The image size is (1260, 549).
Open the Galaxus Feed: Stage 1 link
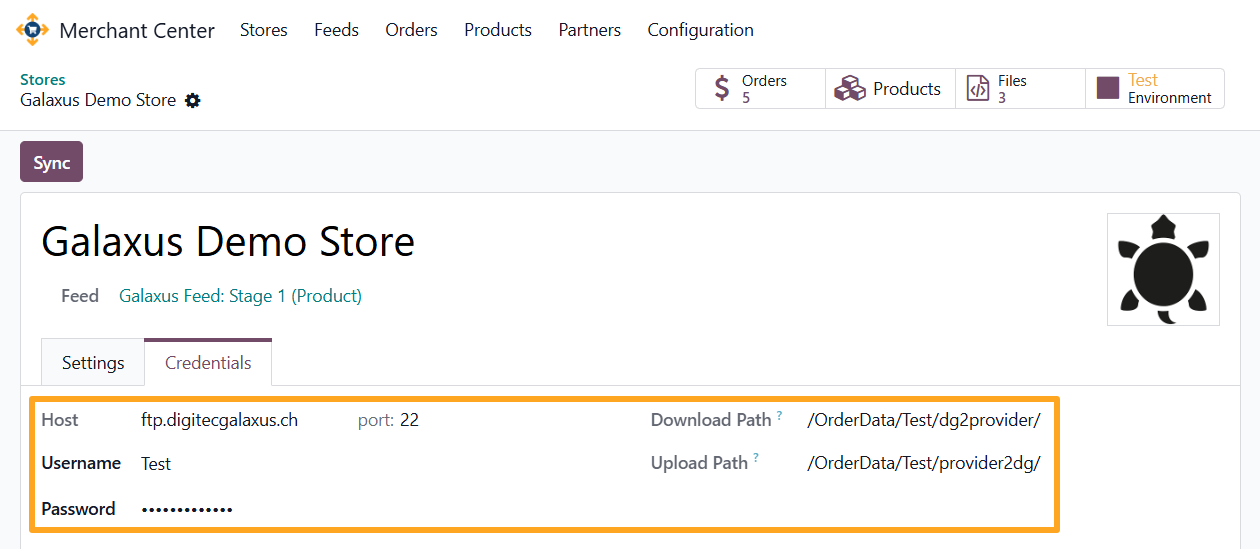pyautogui.click(x=240, y=296)
